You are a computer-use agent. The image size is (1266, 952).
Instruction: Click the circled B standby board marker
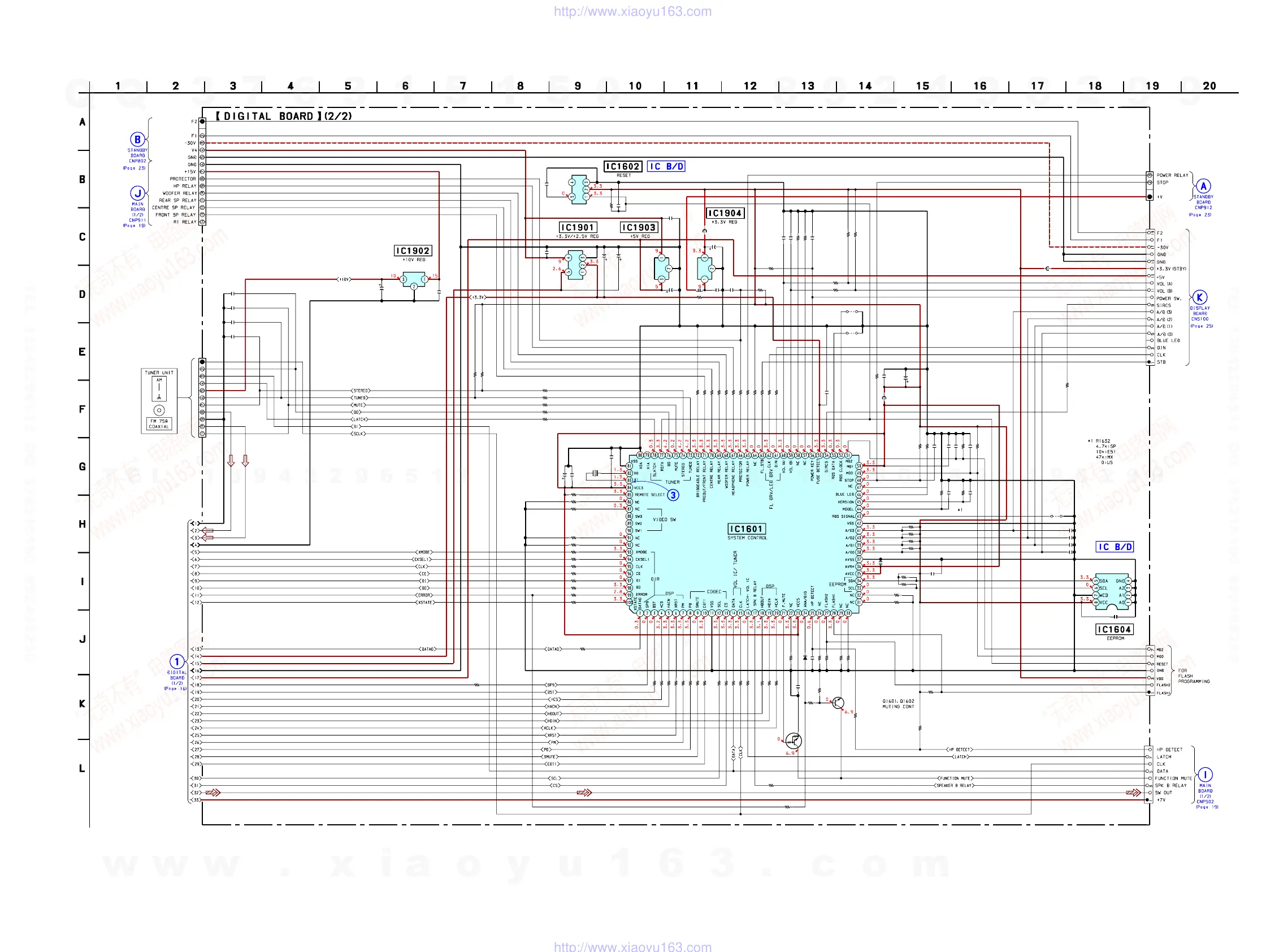[x=137, y=139]
